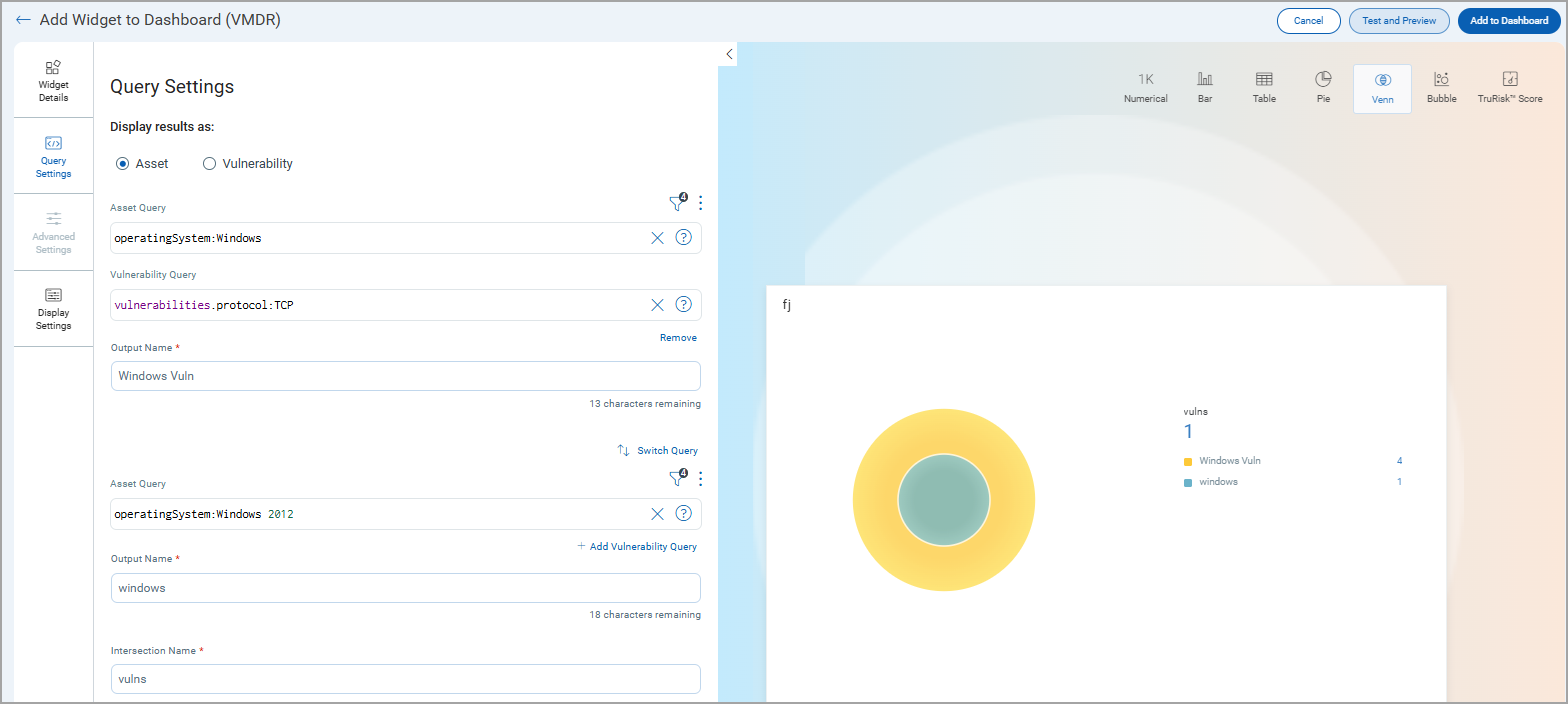The width and height of the screenshot is (1568, 704).
Task: Open filter icon for operatingSystem:Windows asset query
Action: [x=677, y=203]
